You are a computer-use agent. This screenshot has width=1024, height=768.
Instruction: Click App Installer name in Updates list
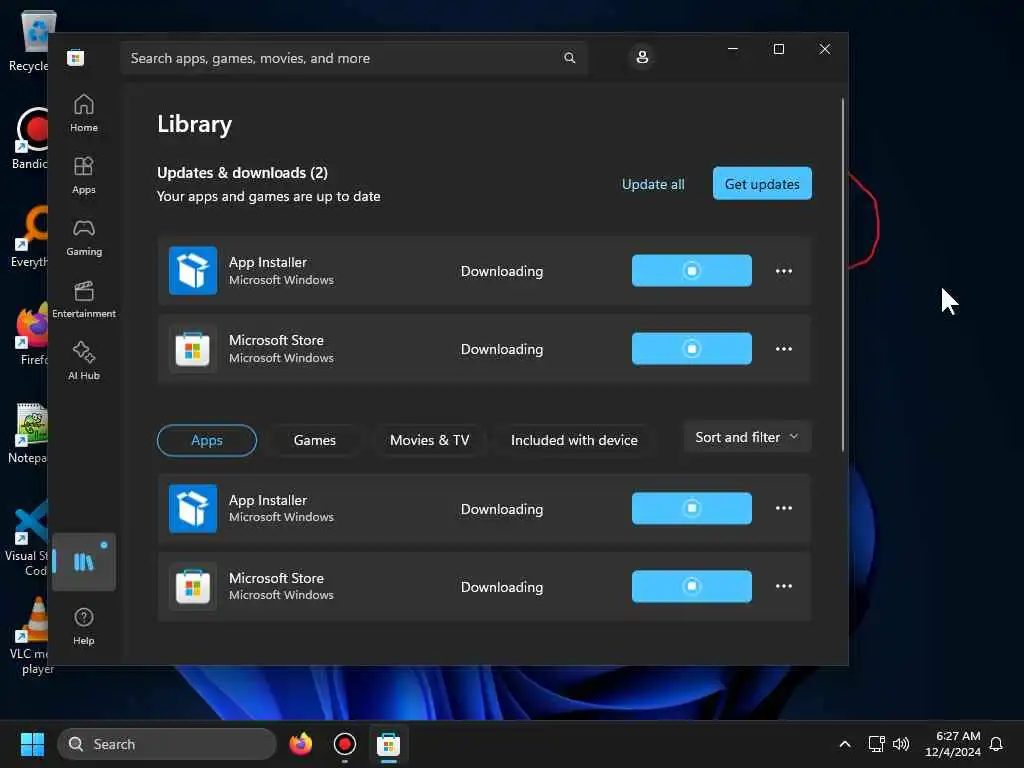[x=268, y=262]
